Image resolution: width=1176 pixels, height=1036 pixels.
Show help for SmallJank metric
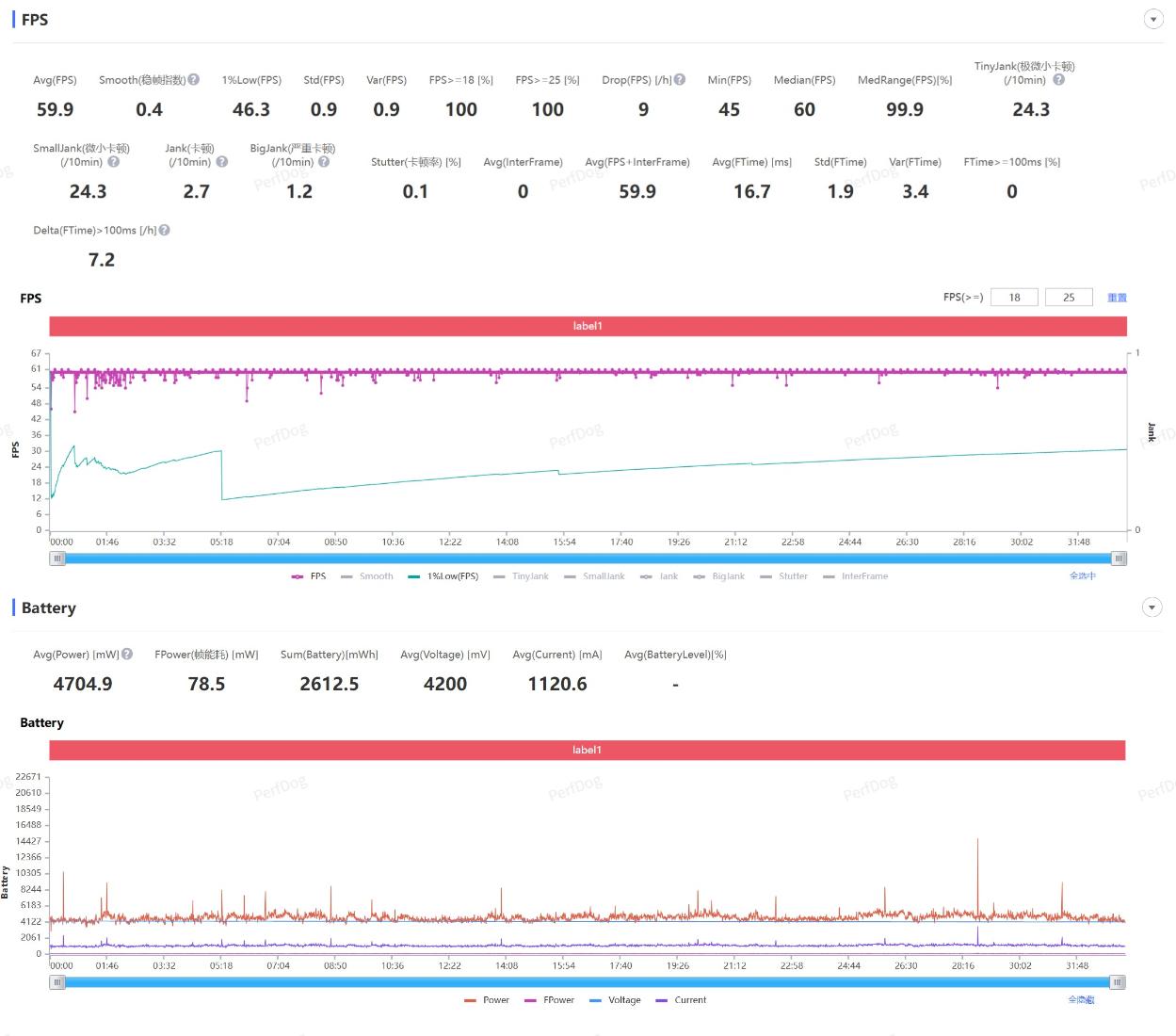(x=114, y=162)
